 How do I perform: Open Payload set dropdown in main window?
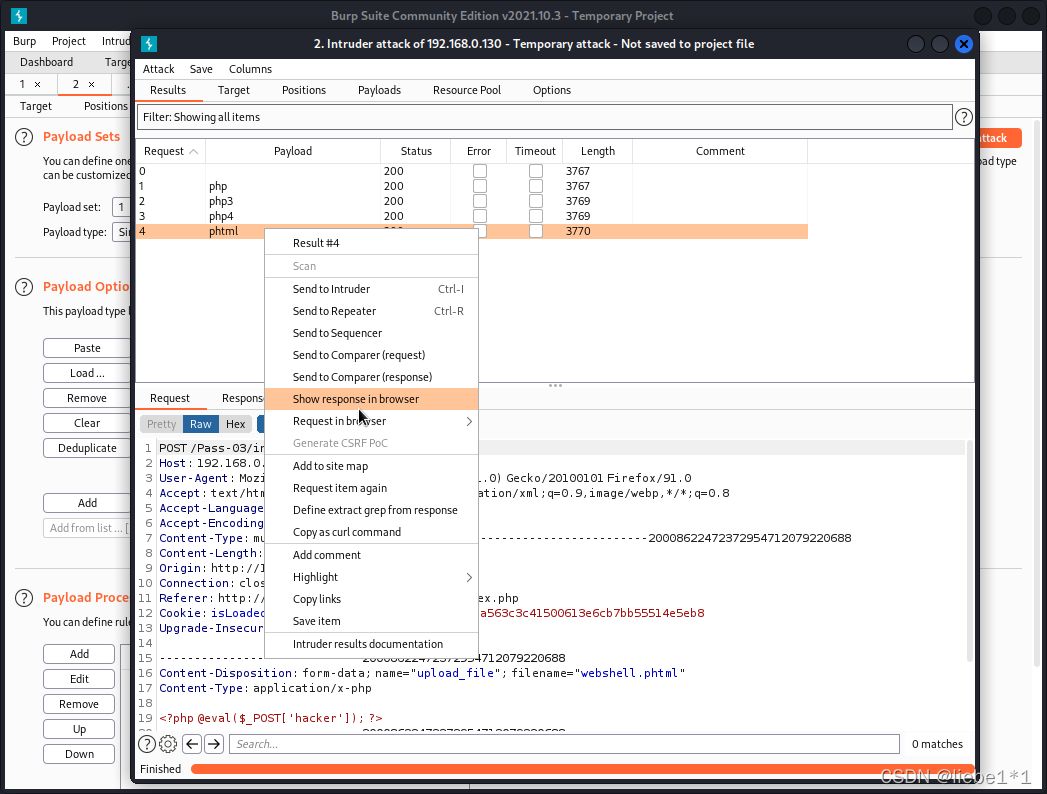click(121, 207)
